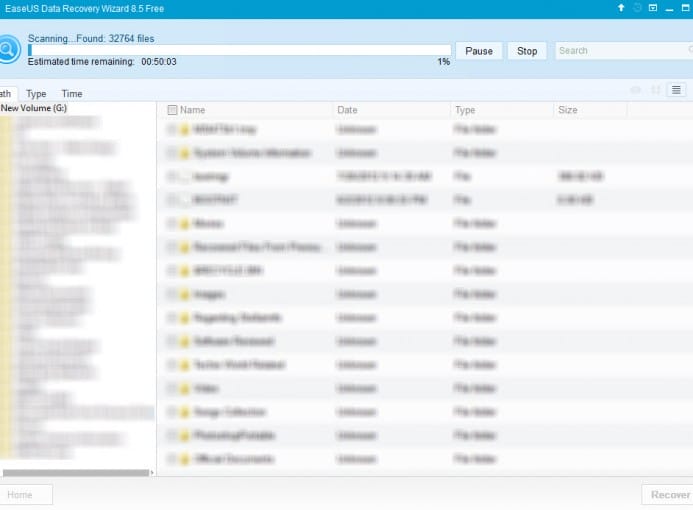Screen dimensions: 693x510
Task: Sort by the Name column header
Action: point(192,110)
